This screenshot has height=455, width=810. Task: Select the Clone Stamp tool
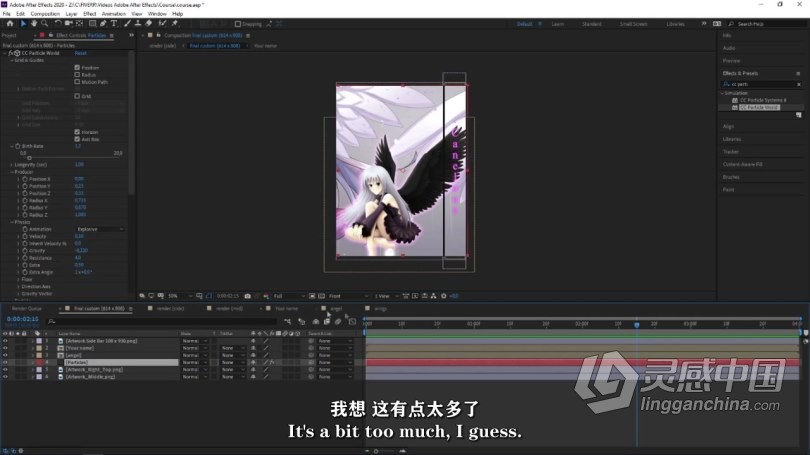(x=138, y=24)
